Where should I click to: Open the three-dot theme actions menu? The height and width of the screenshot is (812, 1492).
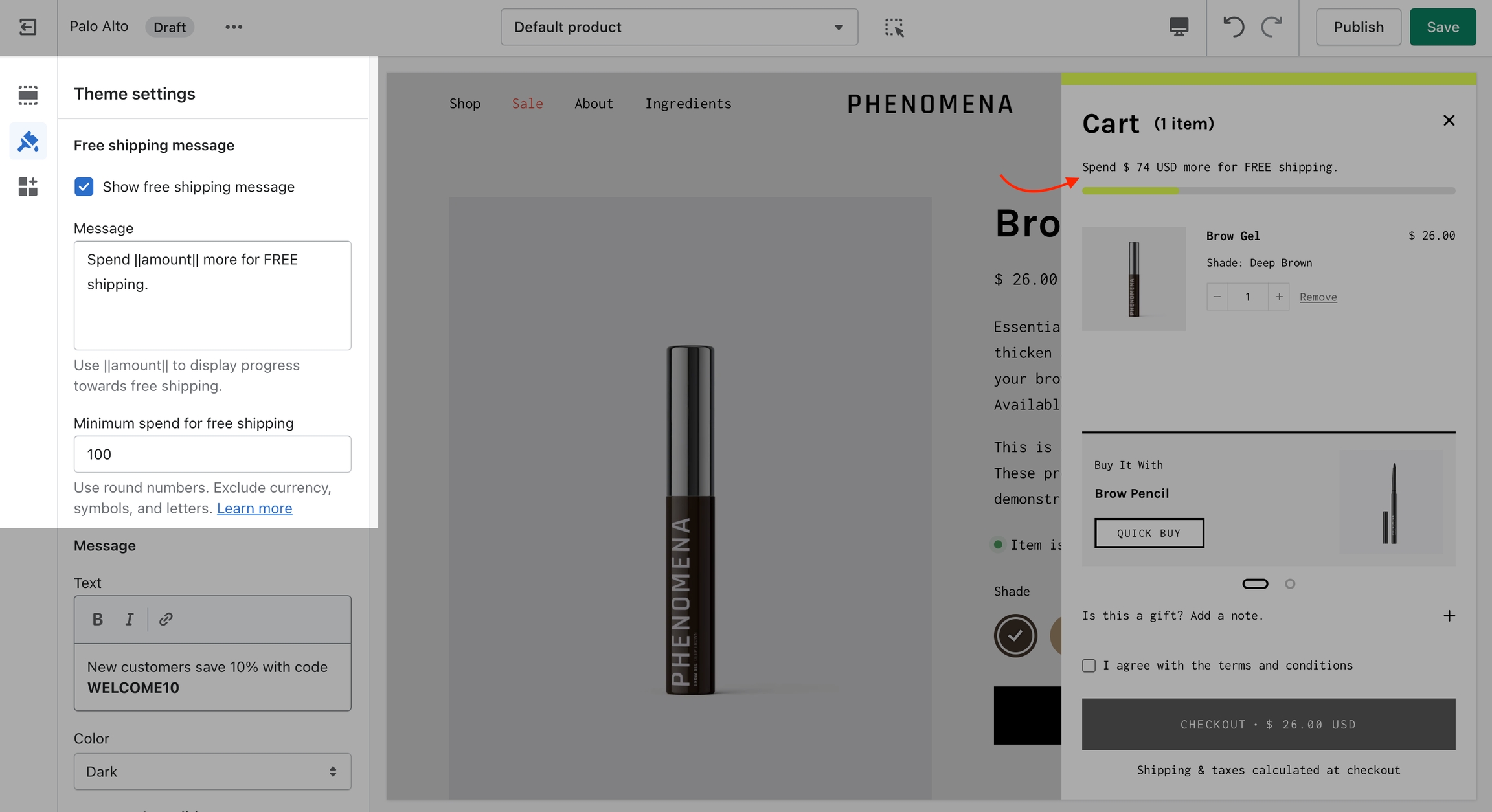pyautogui.click(x=234, y=27)
